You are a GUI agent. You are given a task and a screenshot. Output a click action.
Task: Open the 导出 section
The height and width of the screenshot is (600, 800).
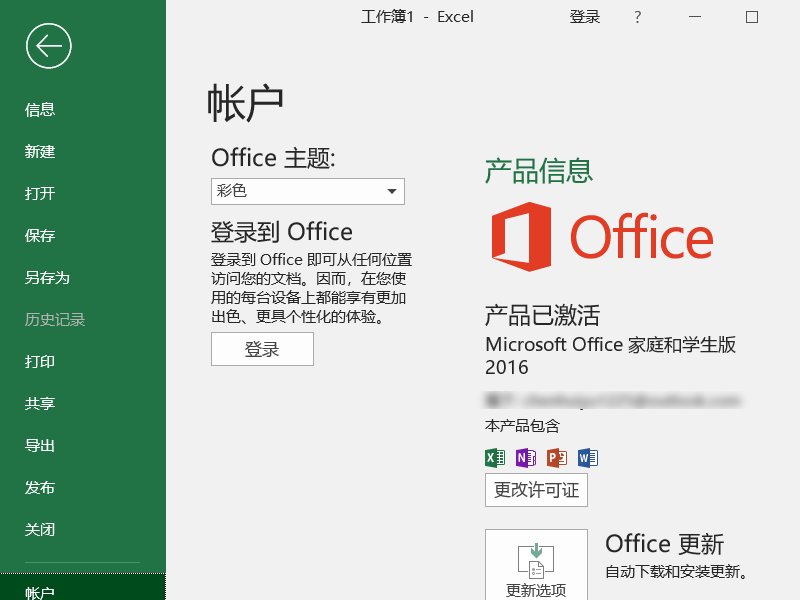pyautogui.click(x=40, y=446)
